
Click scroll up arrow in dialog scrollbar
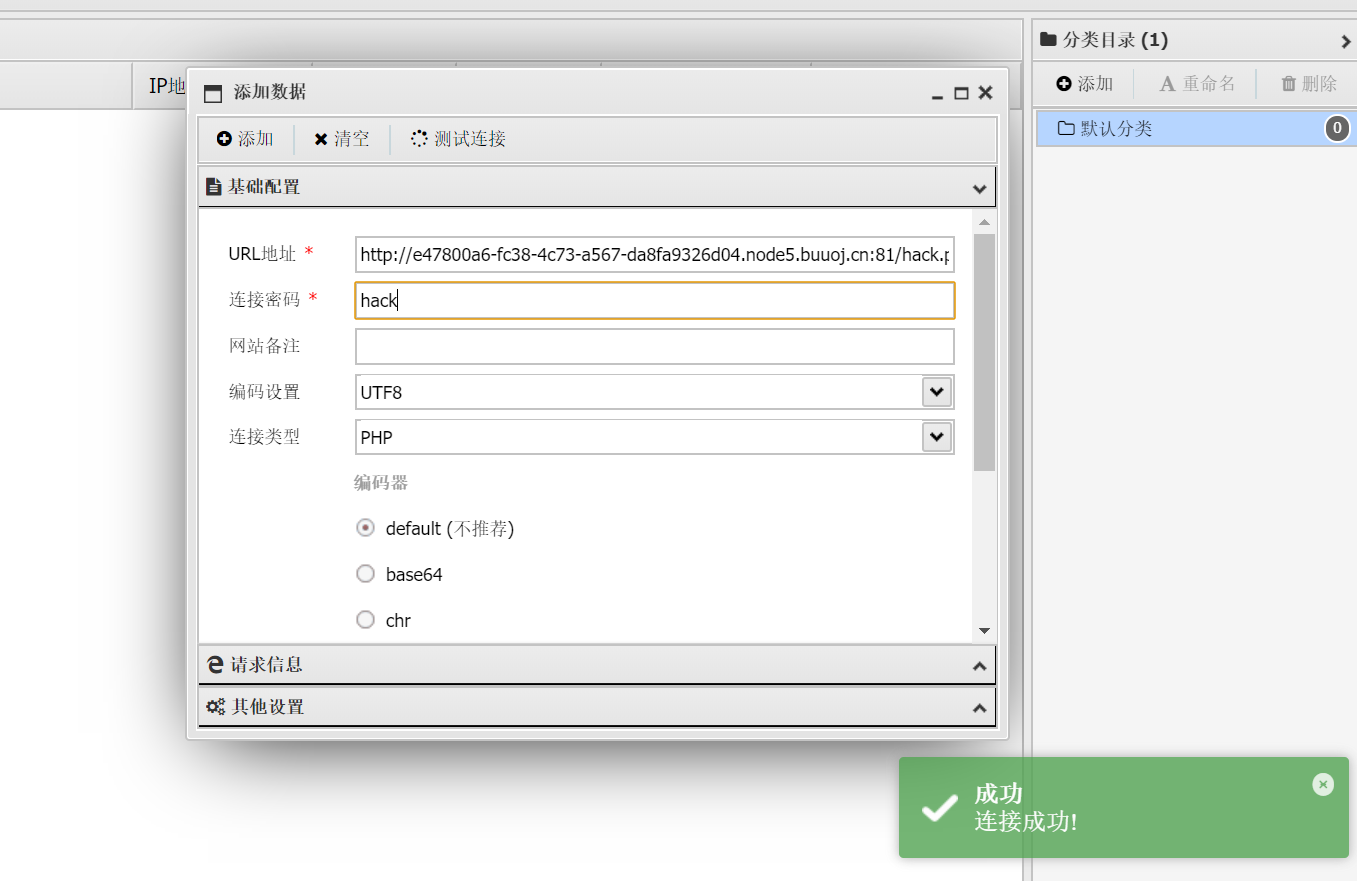(984, 222)
